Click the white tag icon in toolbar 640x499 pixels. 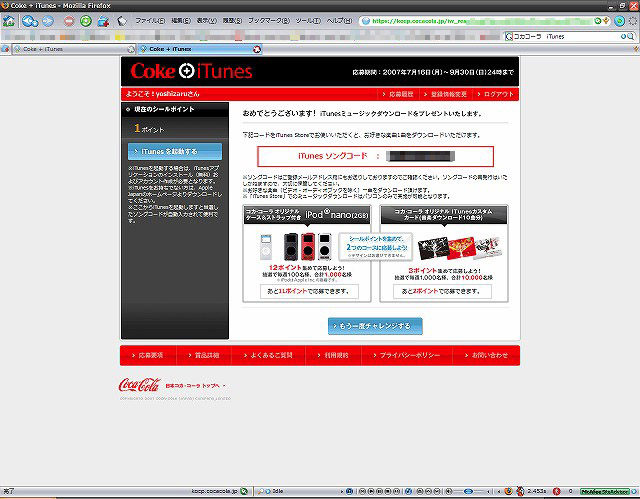[122, 20]
